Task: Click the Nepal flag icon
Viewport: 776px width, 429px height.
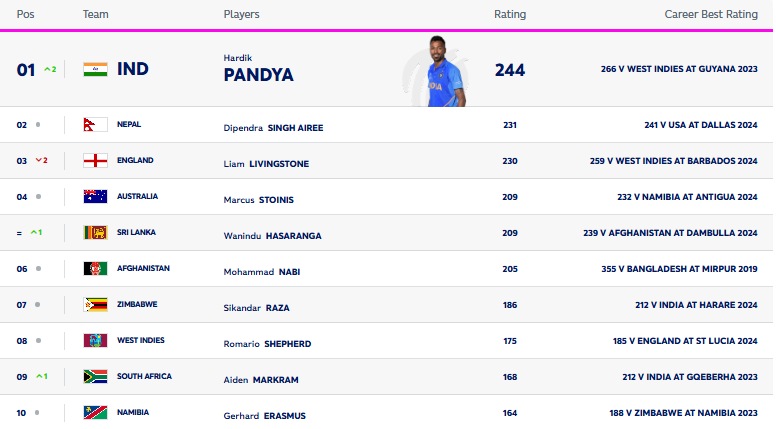Action: pyautogui.click(x=95, y=125)
